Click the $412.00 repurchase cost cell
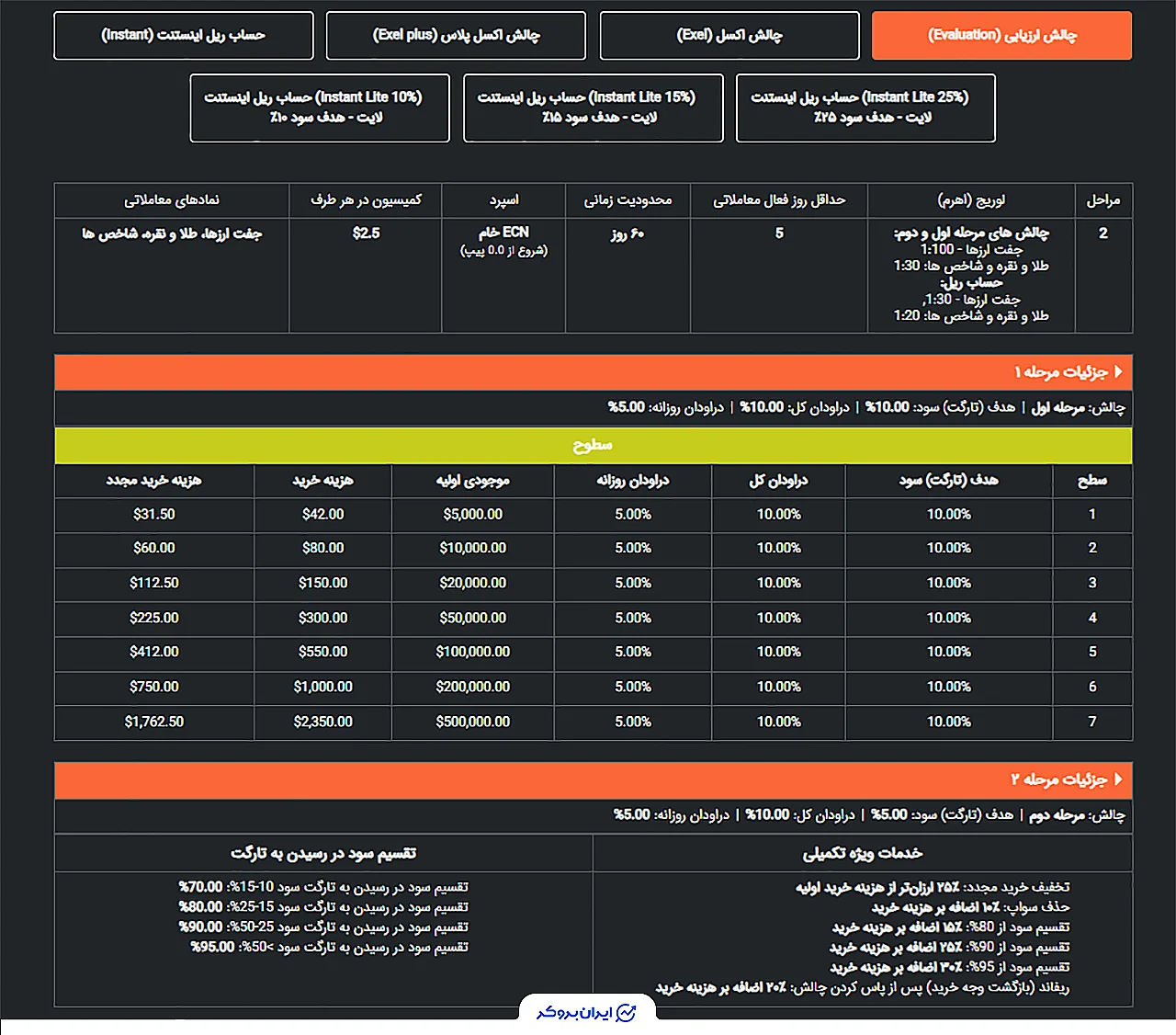 point(154,653)
